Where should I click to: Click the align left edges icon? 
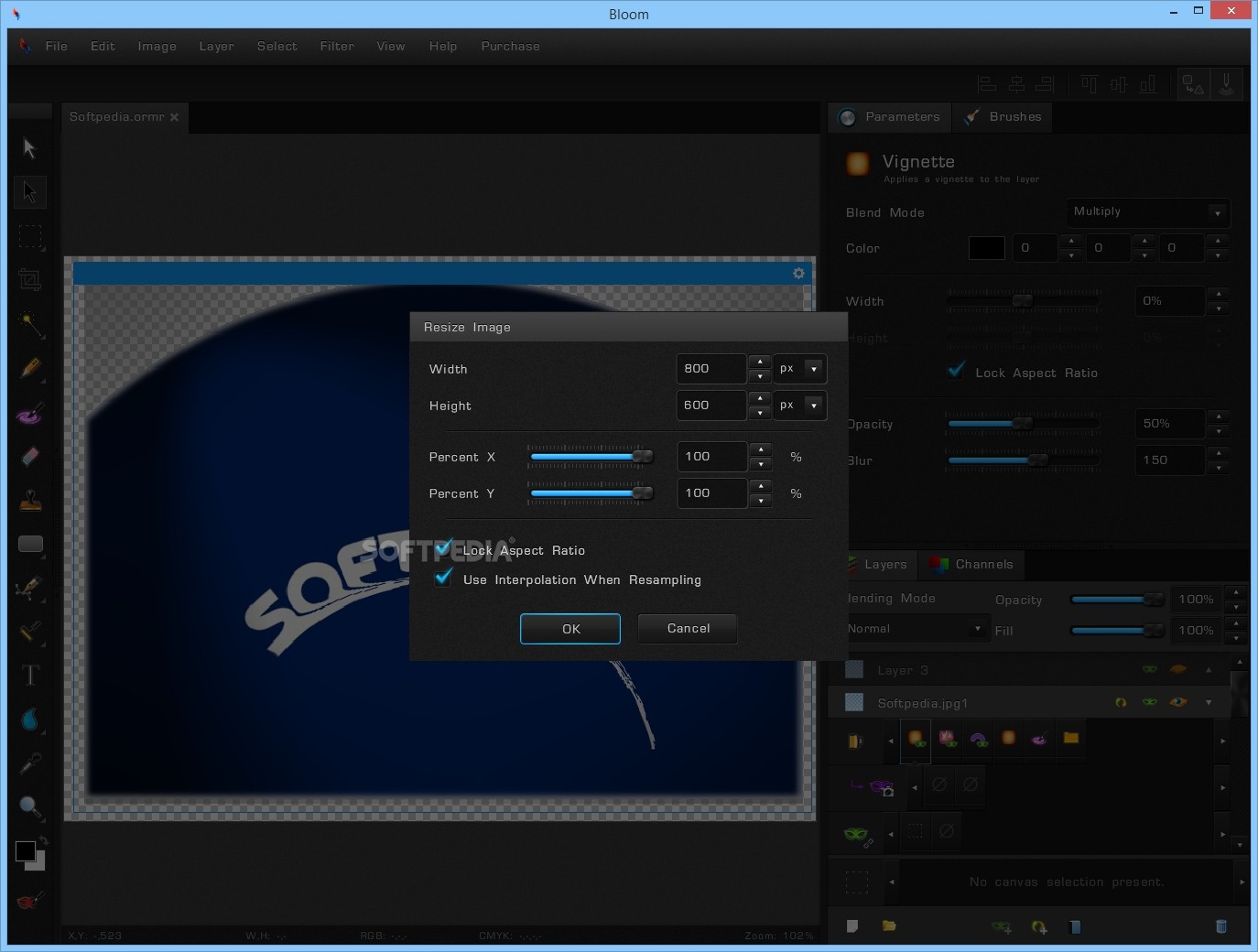tap(987, 84)
